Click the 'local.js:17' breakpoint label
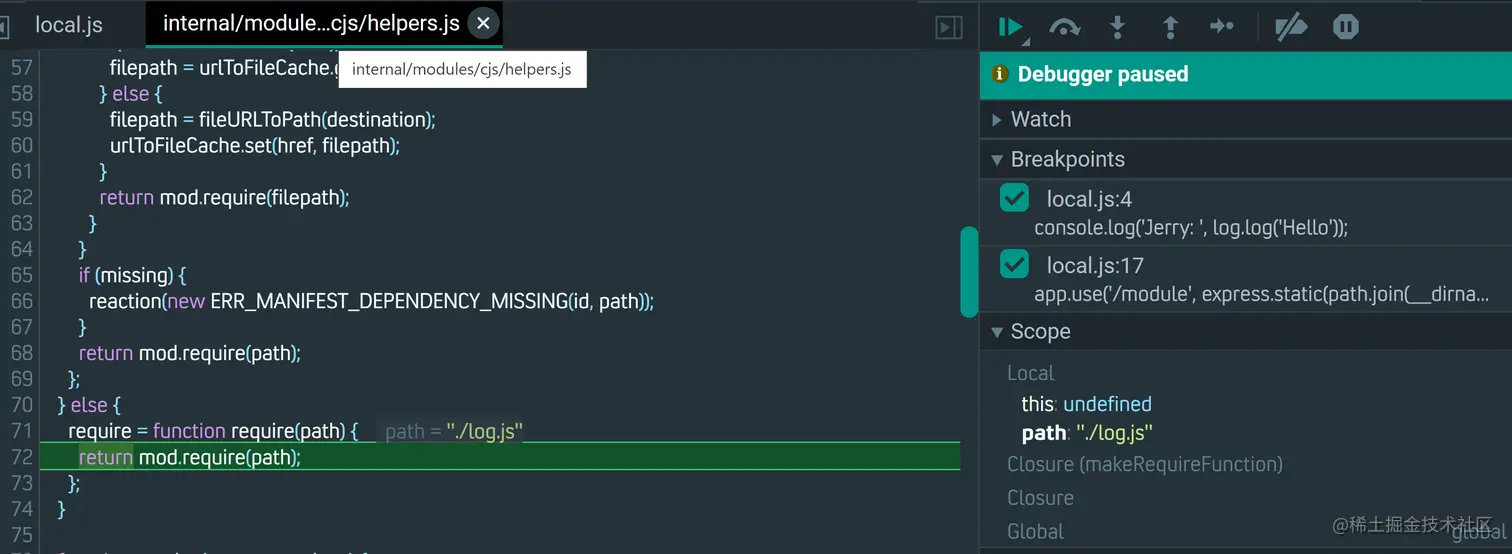 1095,265
